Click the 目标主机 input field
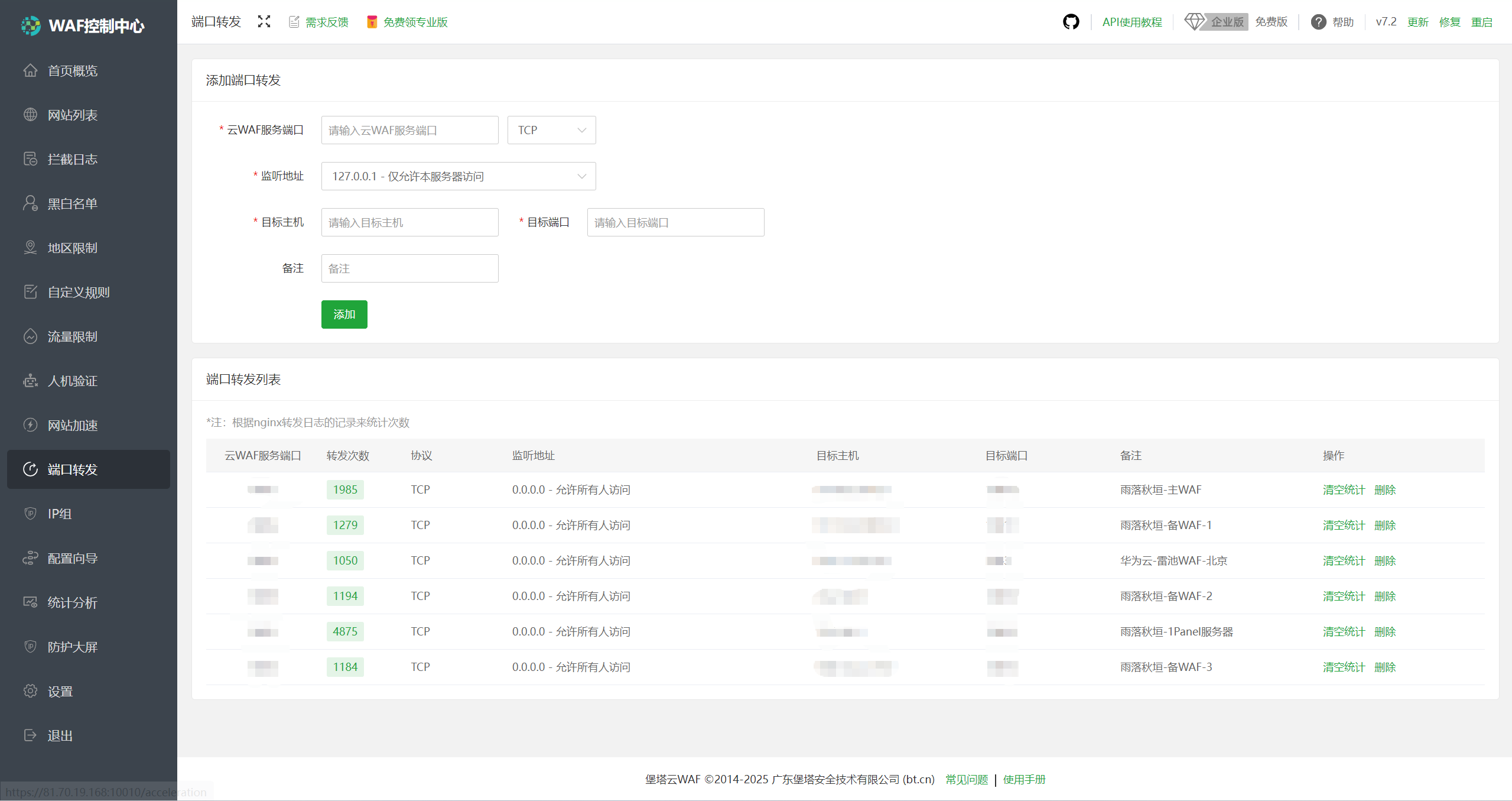 (x=409, y=222)
